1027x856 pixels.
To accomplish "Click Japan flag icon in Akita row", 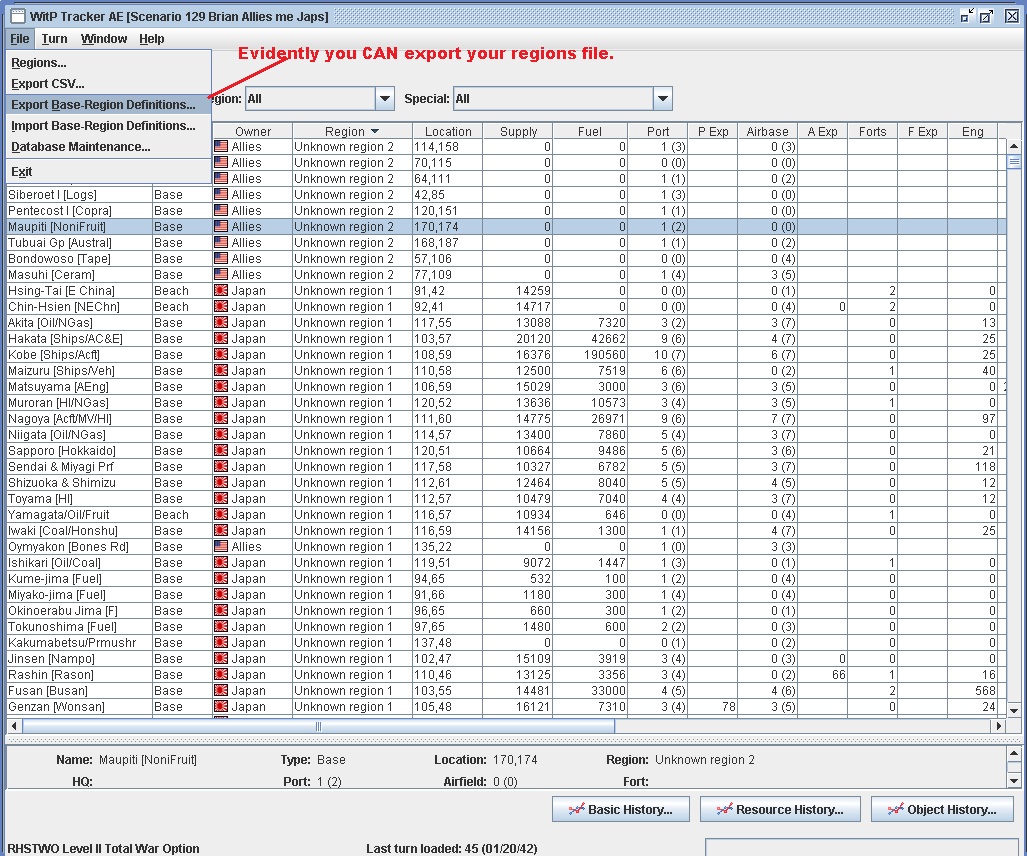I will 221,322.
